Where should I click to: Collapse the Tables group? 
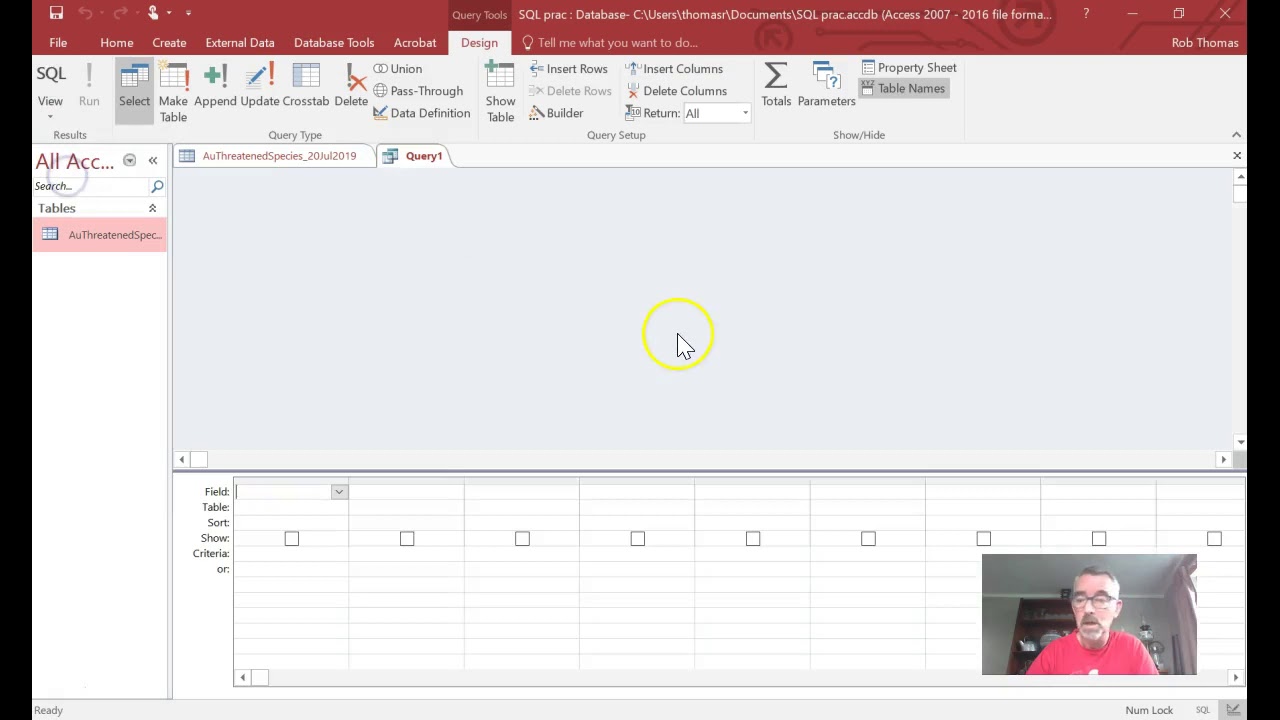pyautogui.click(x=152, y=208)
